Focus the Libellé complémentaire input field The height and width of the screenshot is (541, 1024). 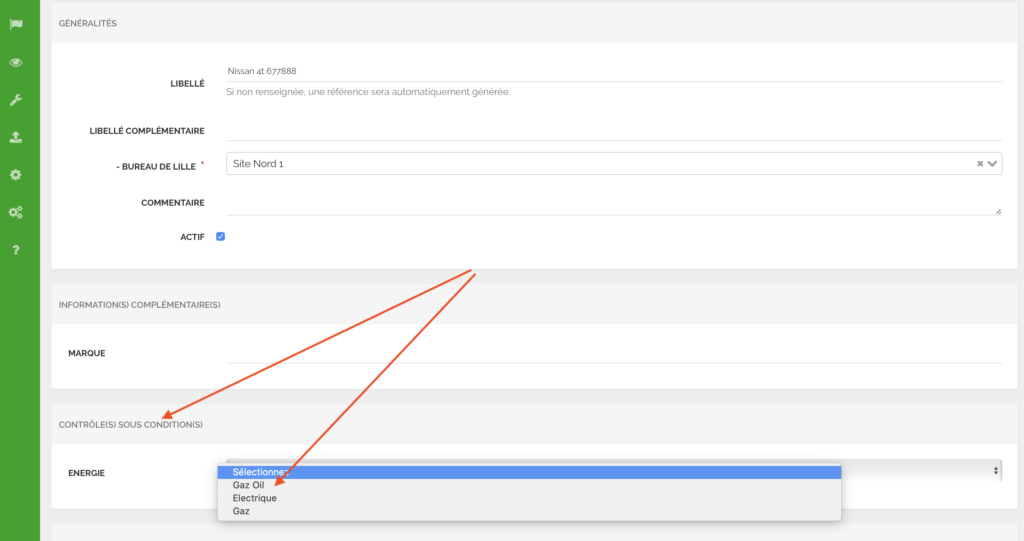(612, 130)
